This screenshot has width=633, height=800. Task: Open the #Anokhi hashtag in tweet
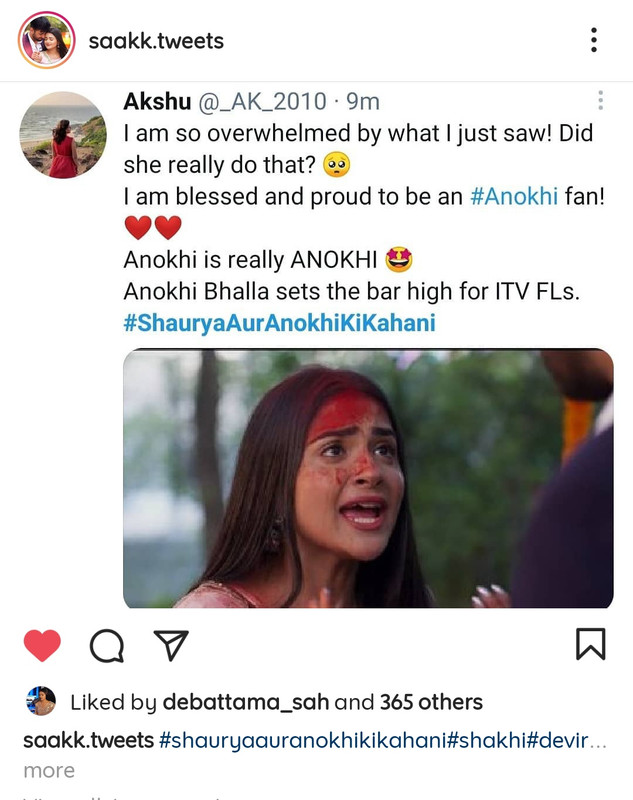(x=514, y=196)
